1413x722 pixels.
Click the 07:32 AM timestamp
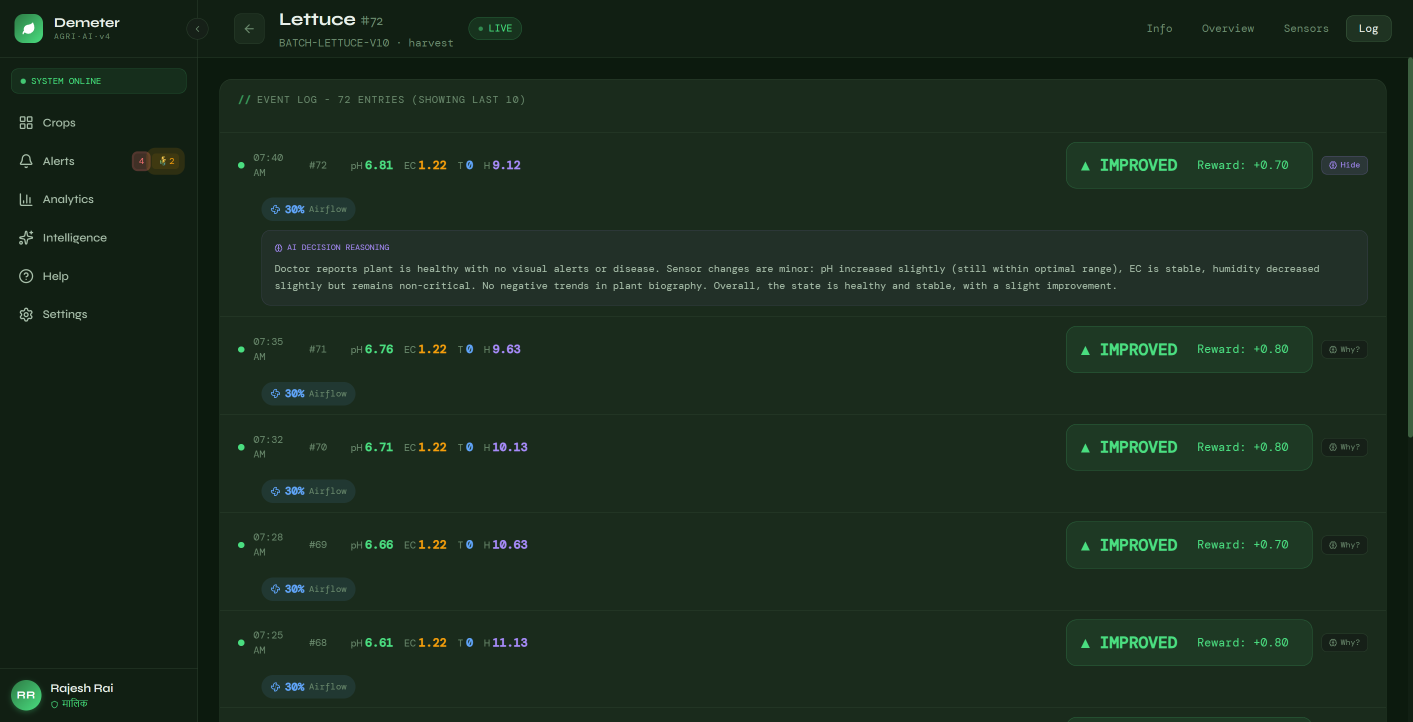pyautogui.click(x=268, y=447)
